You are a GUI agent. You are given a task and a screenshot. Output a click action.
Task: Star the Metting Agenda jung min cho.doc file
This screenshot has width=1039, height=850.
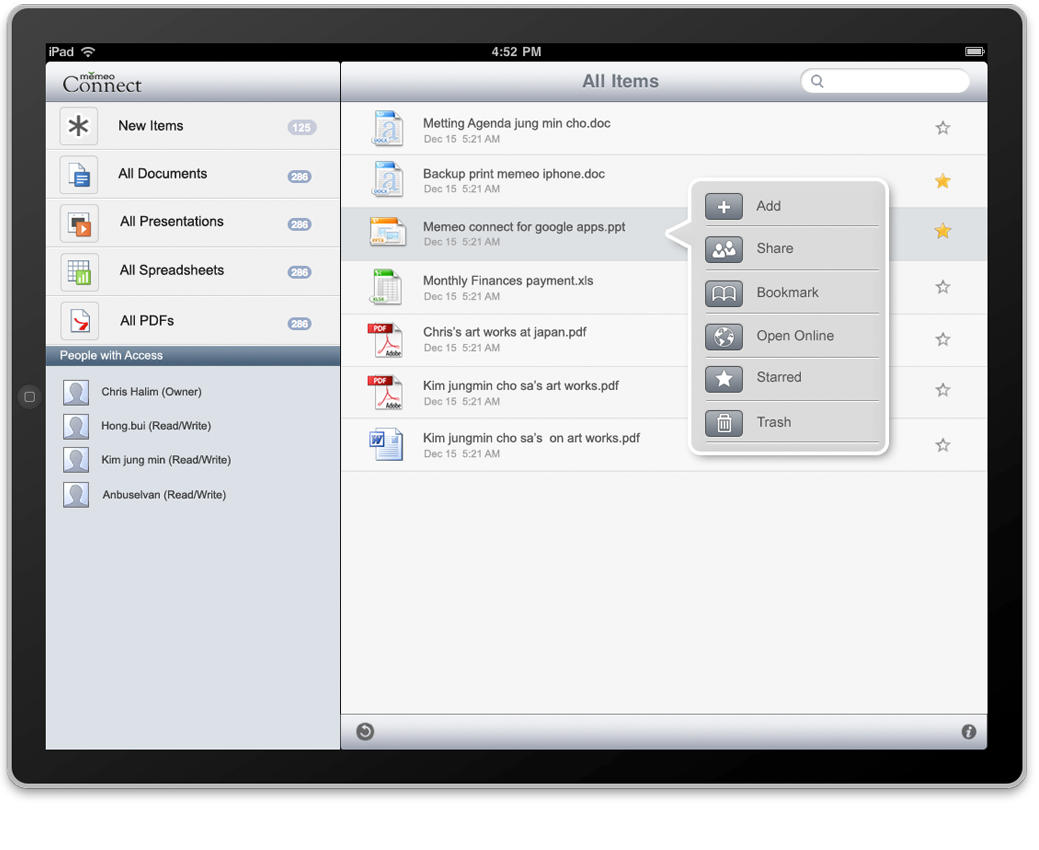(942, 128)
